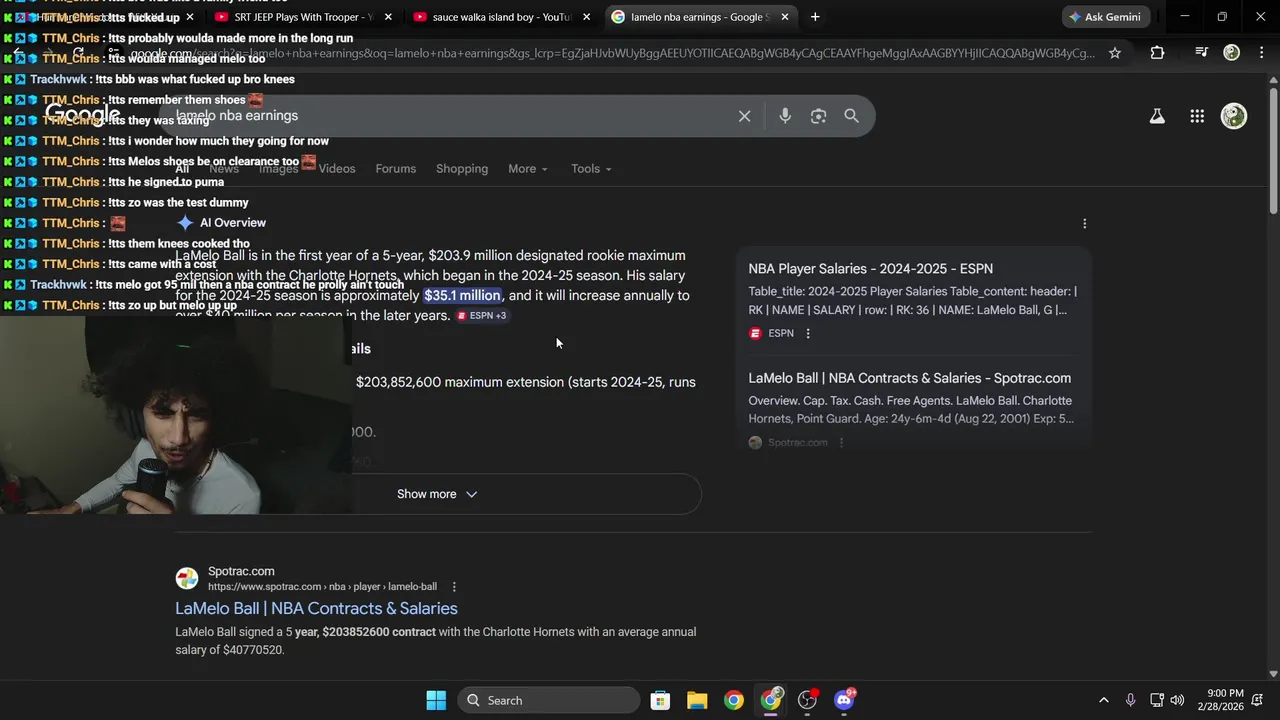The height and width of the screenshot is (720, 1280).
Task: Open the three-dot menu beside the Spotrac.com URL
Action: click(x=454, y=587)
